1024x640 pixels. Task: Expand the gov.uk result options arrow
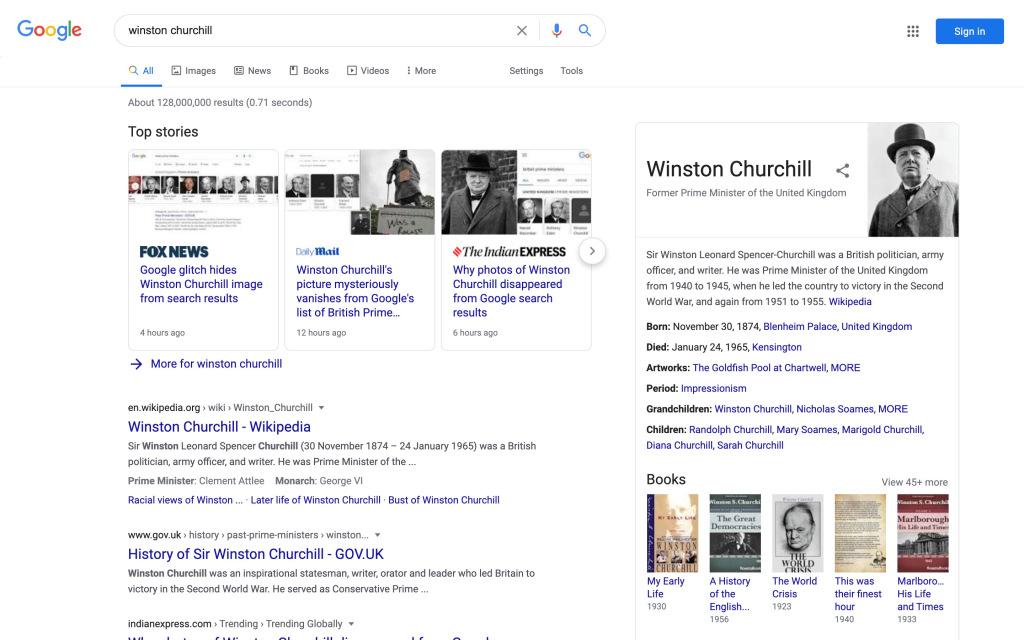click(377, 535)
